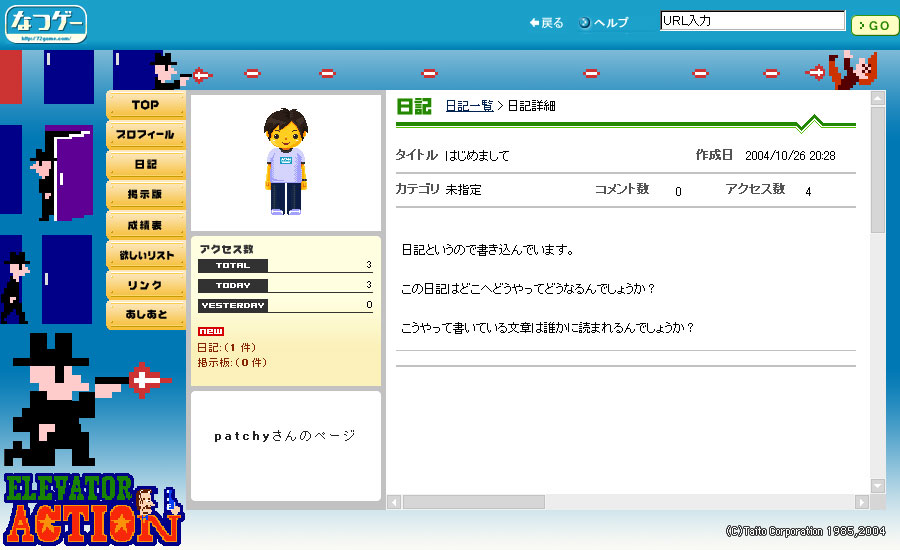
Task: Open the プロフィール menu item
Action: (x=145, y=135)
